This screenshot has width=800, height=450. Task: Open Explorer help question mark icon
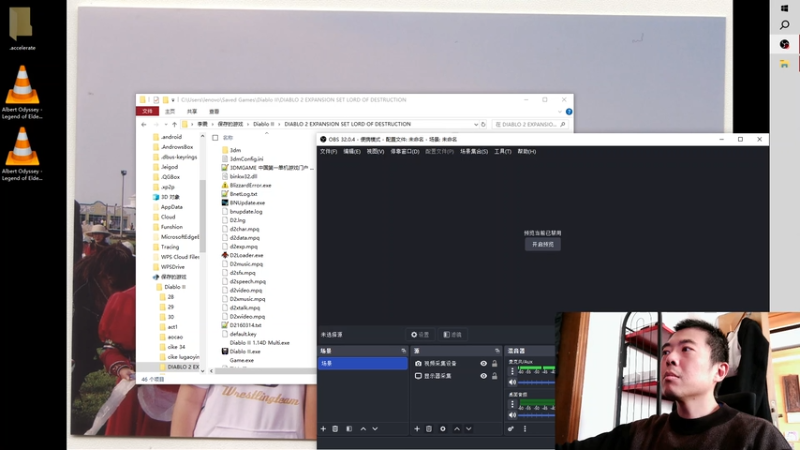tap(569, 111)
